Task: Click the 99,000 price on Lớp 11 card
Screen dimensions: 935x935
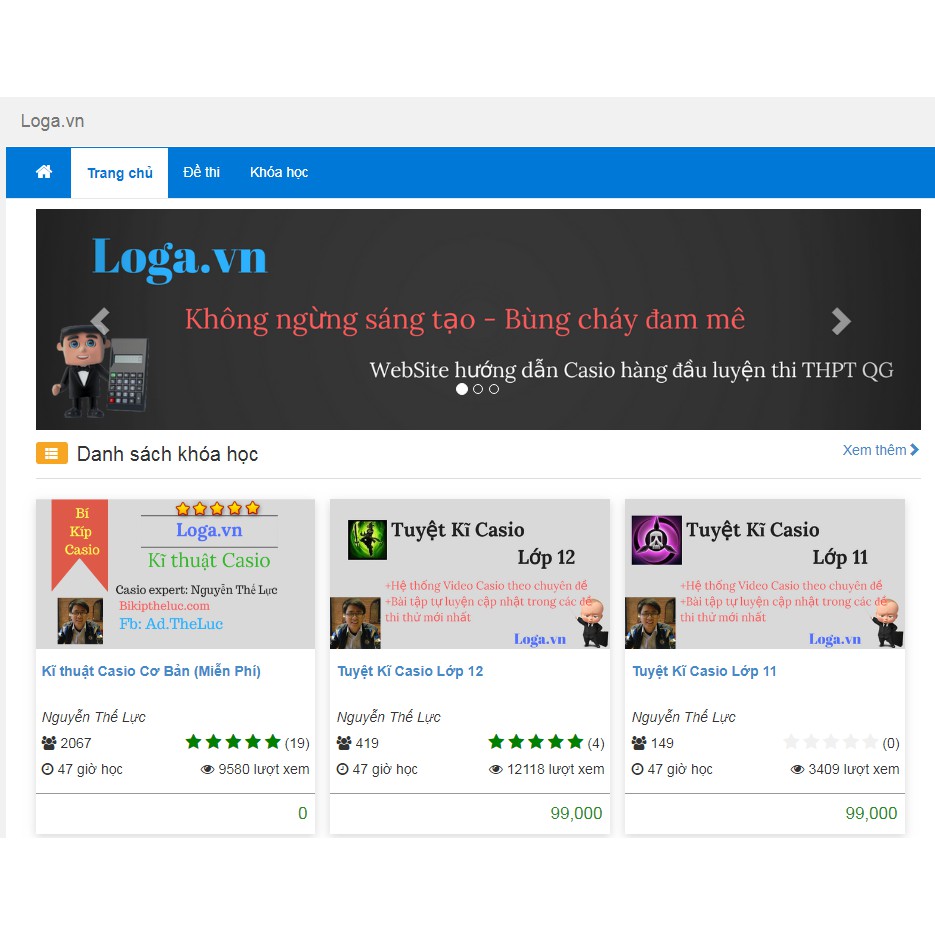Action: 871,813
